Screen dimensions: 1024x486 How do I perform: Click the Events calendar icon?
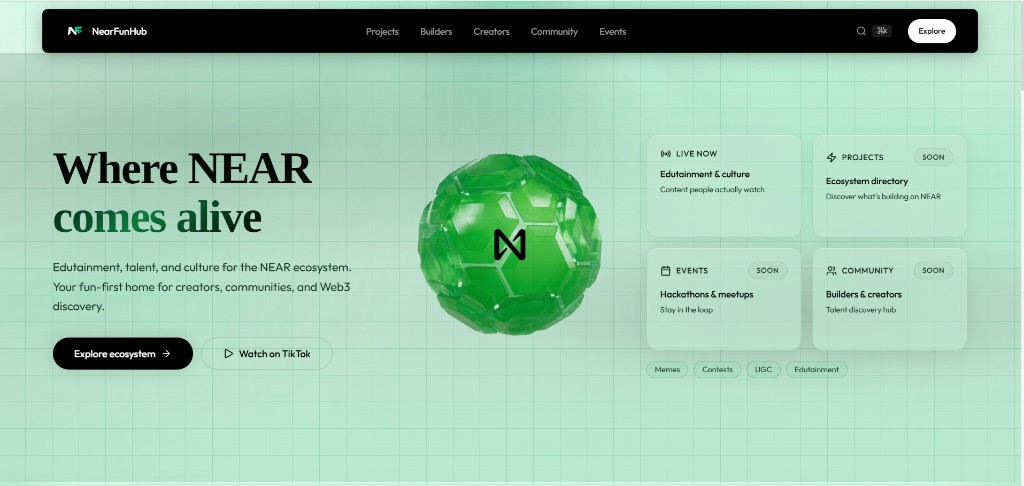pos(665,270)
